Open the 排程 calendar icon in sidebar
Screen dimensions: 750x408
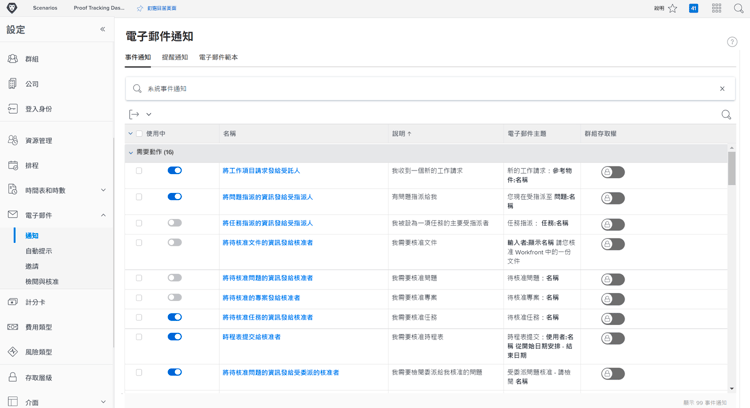click(13, 165)
